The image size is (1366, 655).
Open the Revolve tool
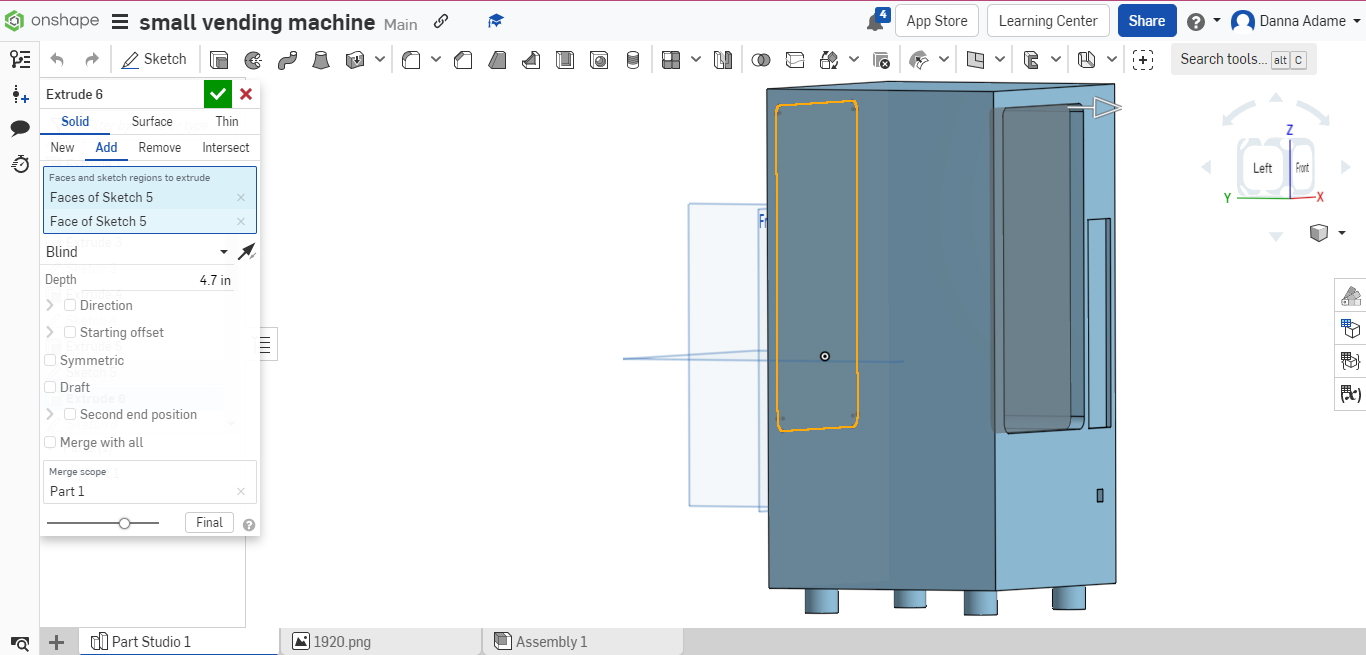click(x=253, y=59)
